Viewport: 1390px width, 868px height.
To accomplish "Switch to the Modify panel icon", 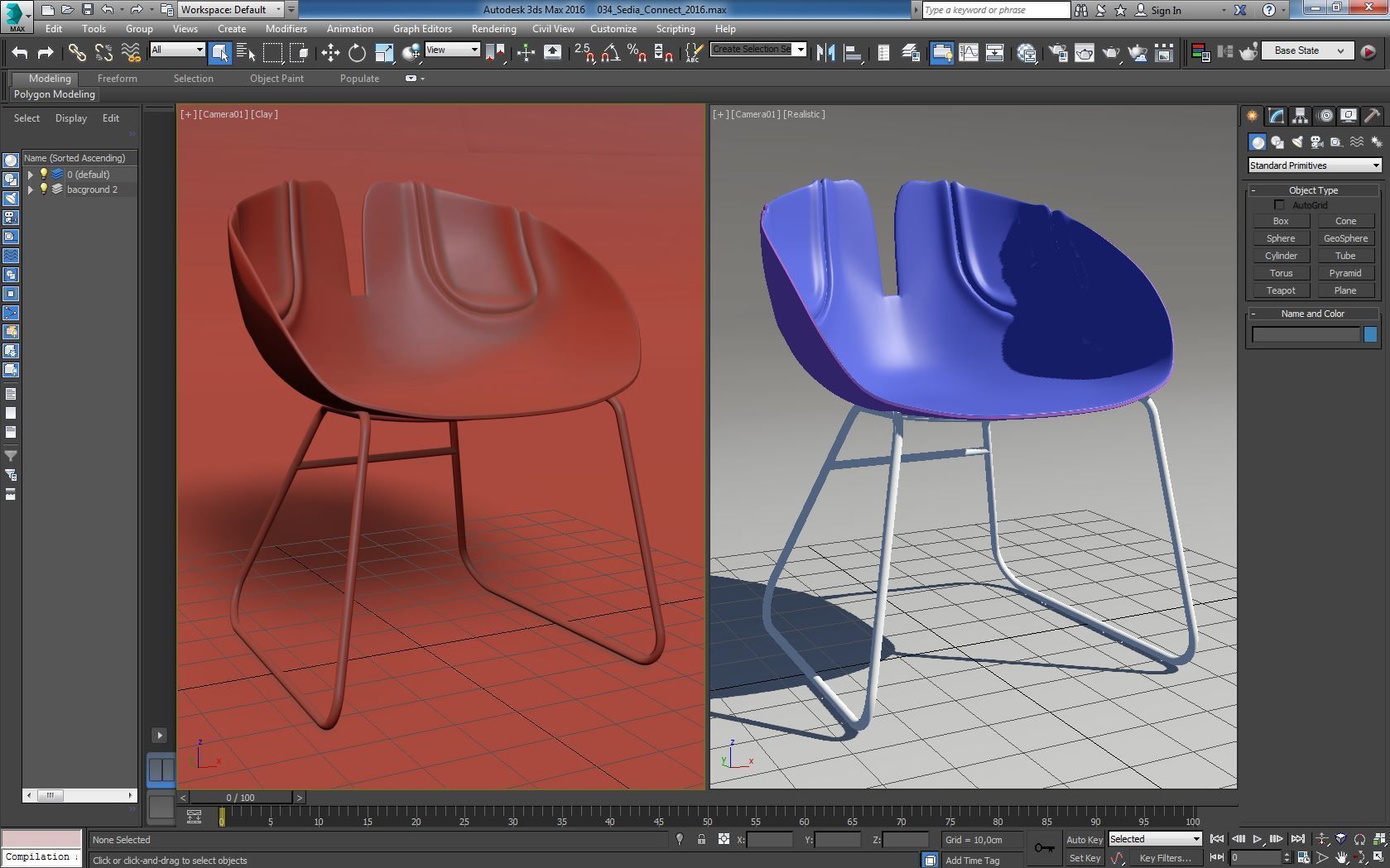I will 1275,116.
